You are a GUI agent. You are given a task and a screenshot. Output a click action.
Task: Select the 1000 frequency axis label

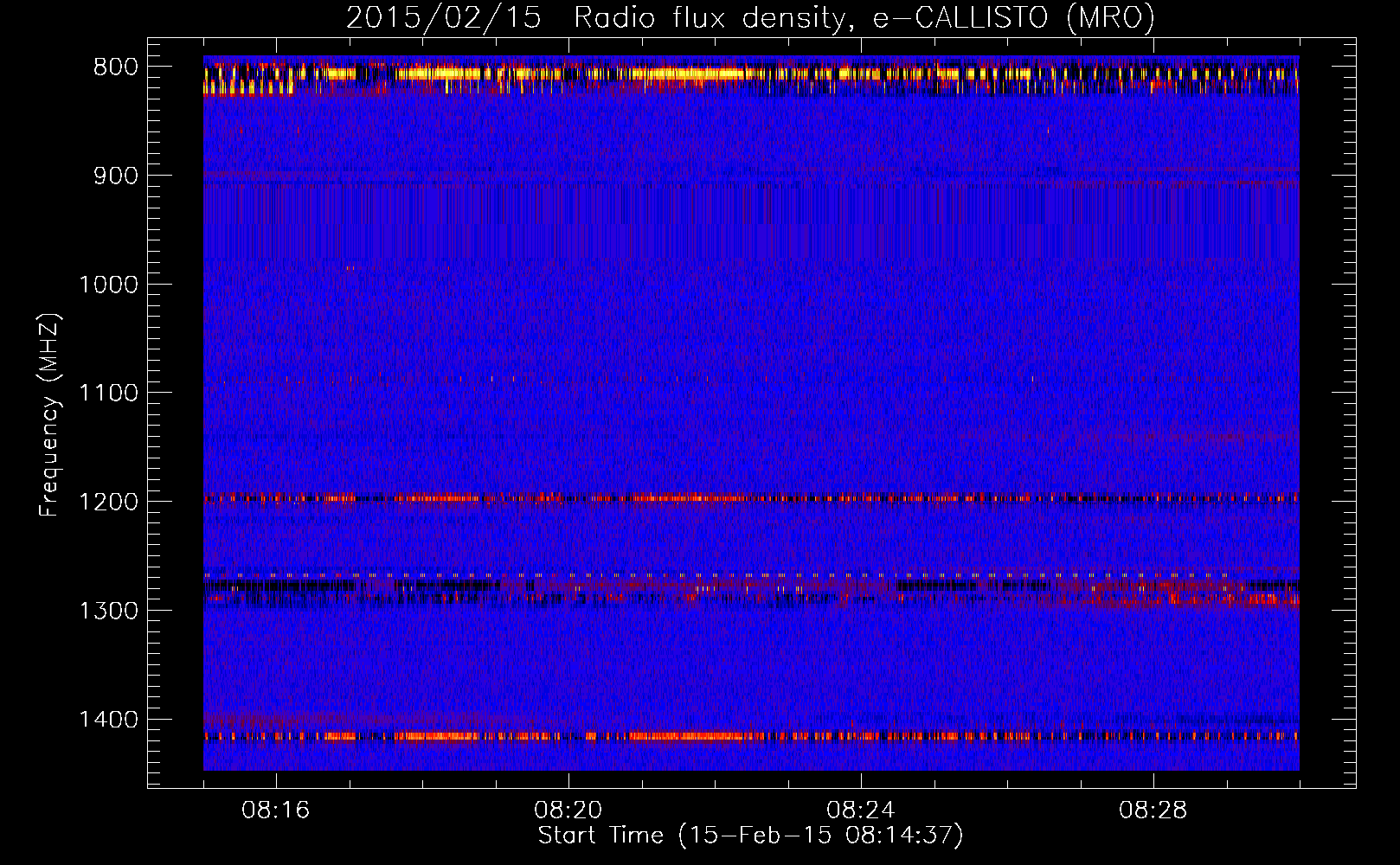point(108,285)
